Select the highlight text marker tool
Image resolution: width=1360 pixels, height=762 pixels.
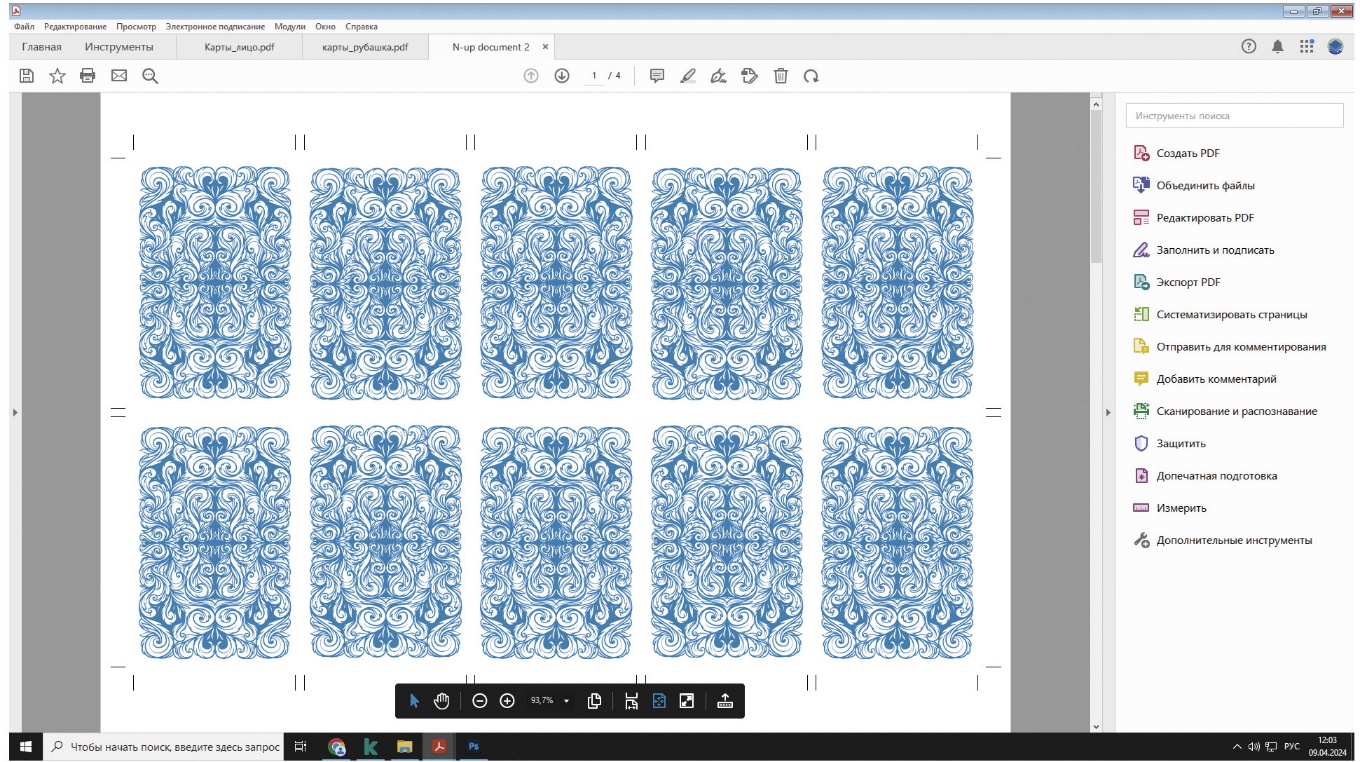coord(687,76)
